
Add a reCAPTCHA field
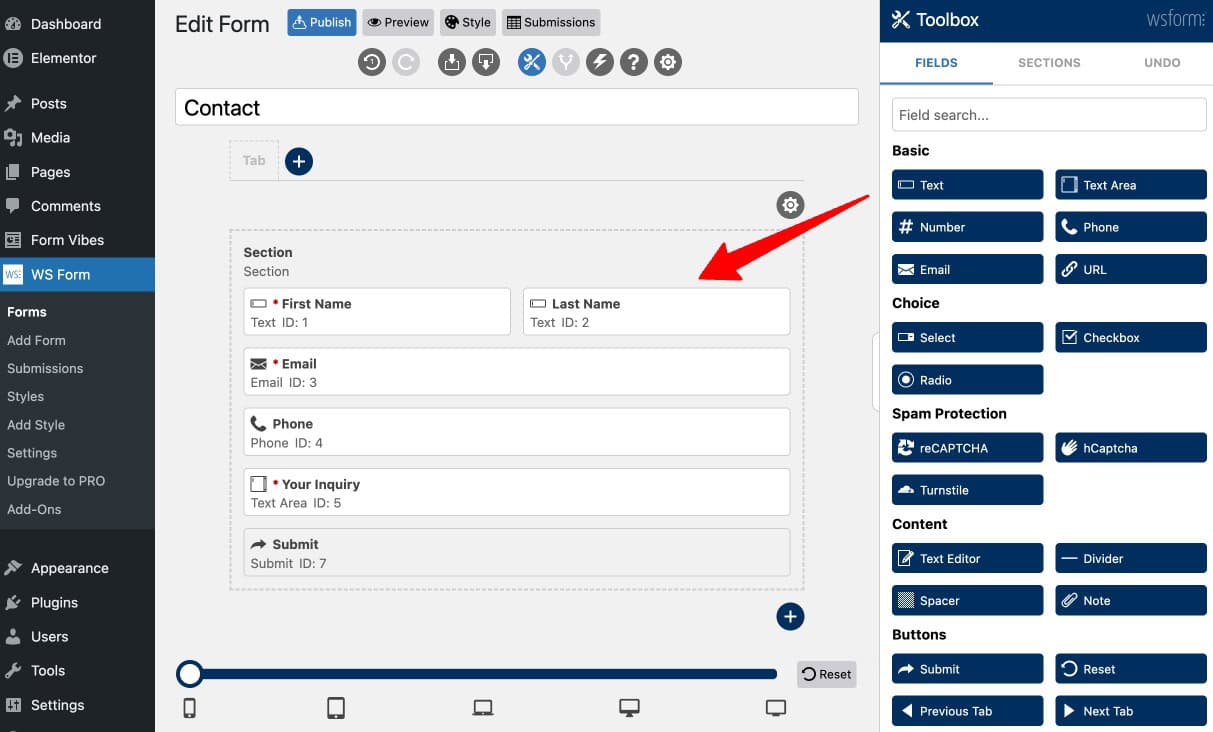(967, 448)
